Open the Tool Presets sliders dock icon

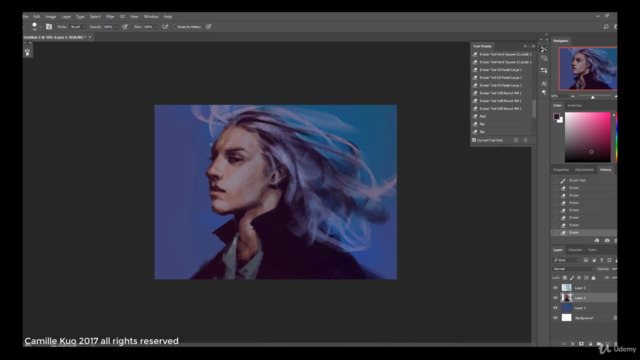544,71
